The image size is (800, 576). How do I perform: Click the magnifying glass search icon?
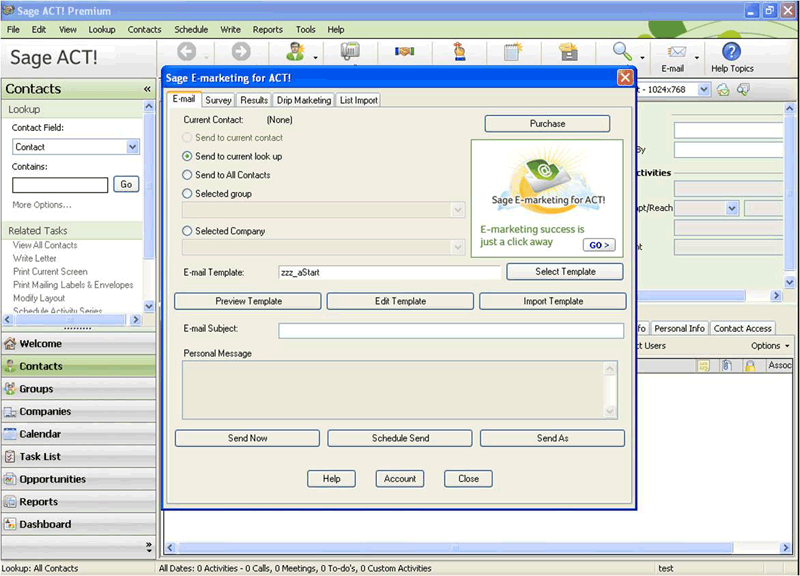(x=622, y=51)
